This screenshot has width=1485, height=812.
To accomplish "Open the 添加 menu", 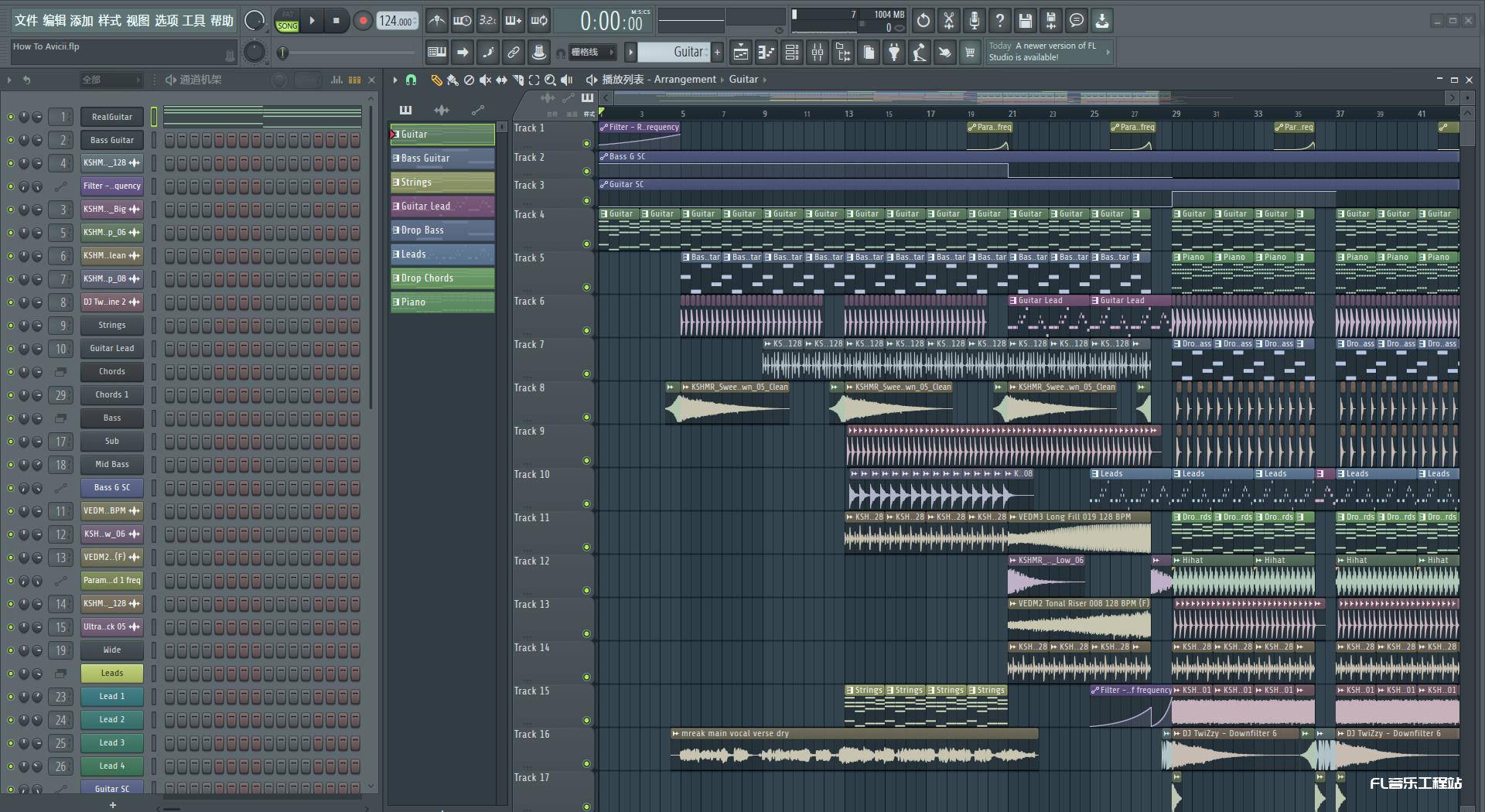I will pos(82,21).
